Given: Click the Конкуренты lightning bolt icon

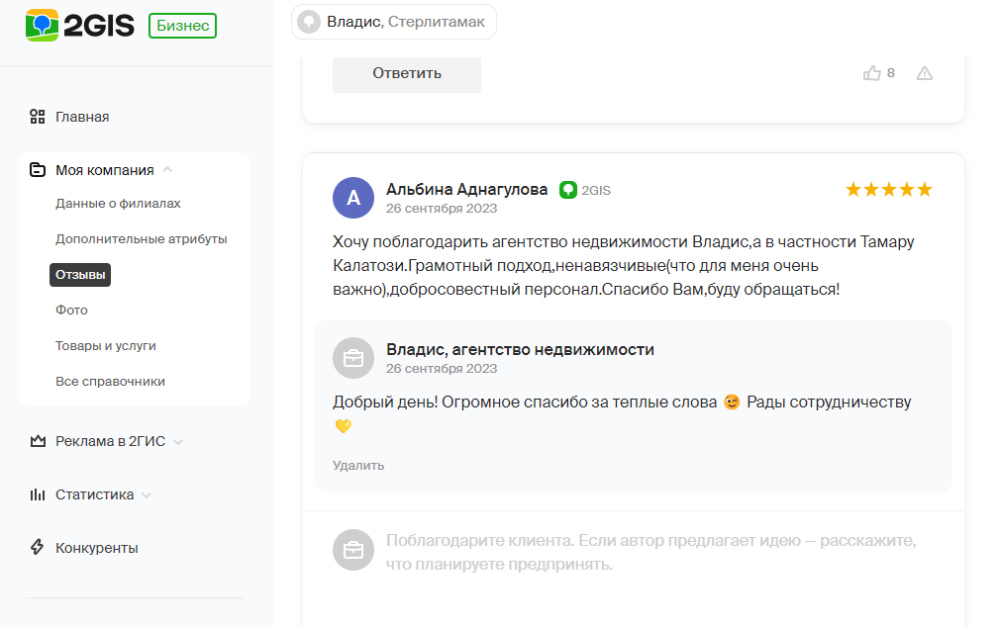Looking at the screenshot, I should click(38, 547).
